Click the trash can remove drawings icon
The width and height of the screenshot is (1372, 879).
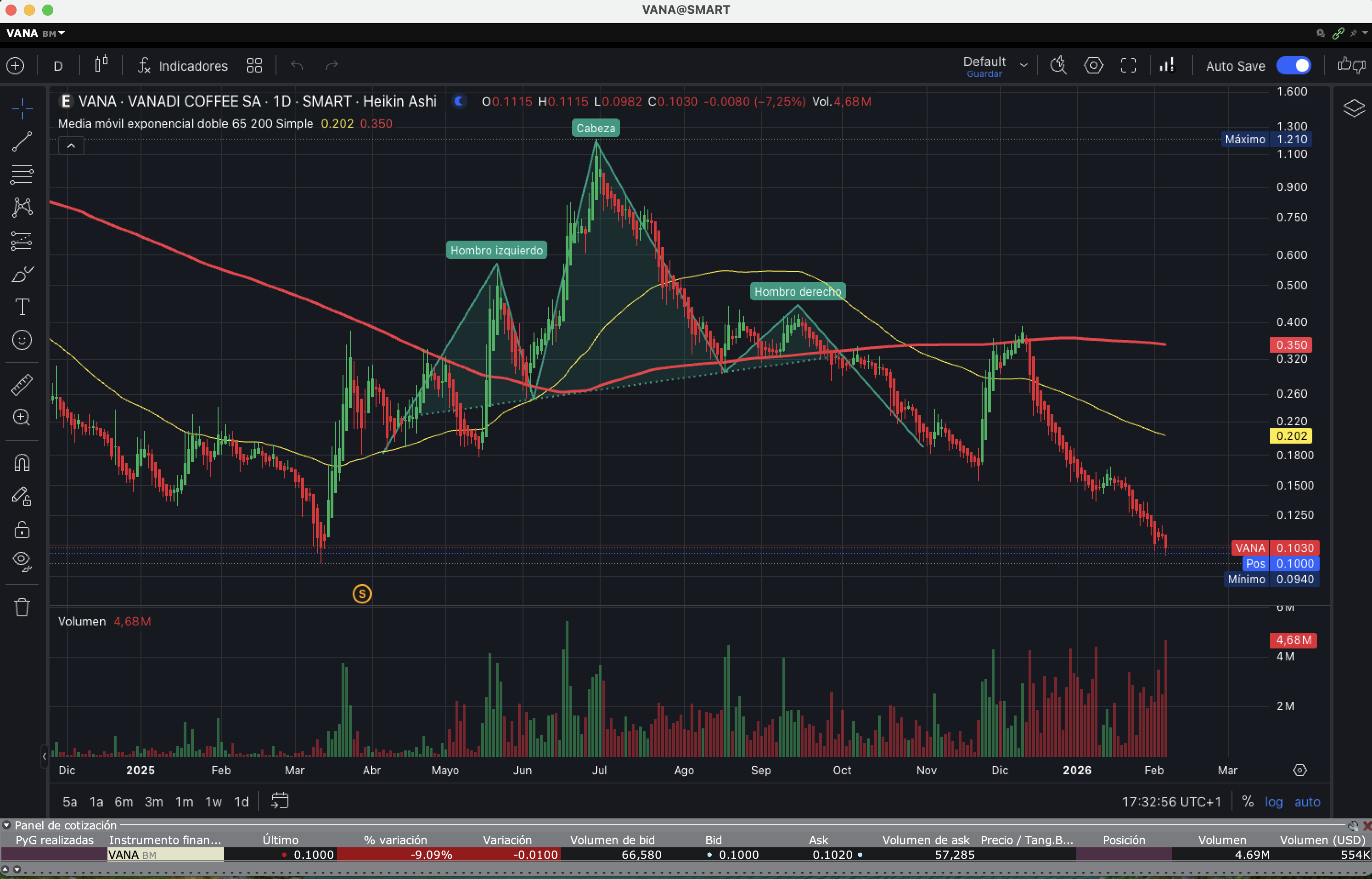pos(22,607)
